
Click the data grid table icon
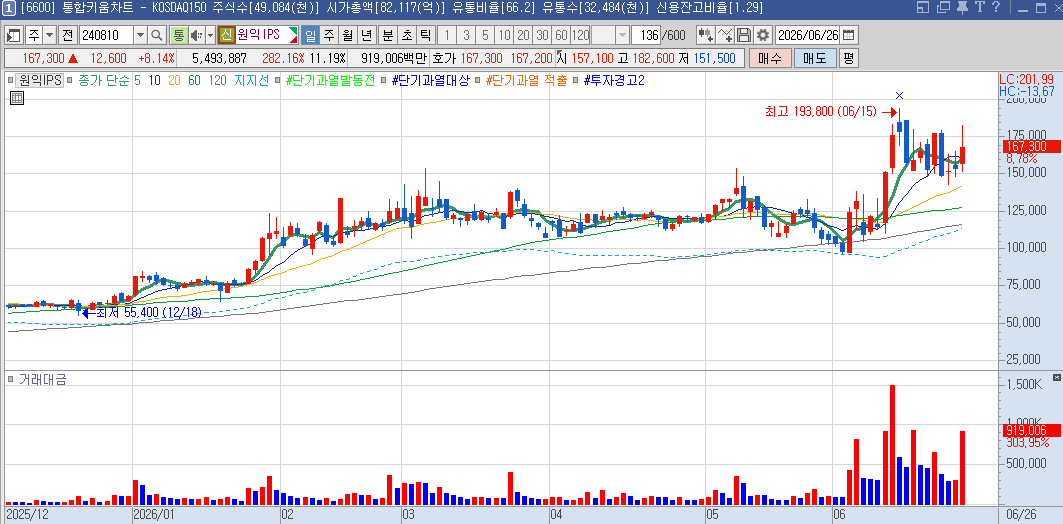coord(17,98)
